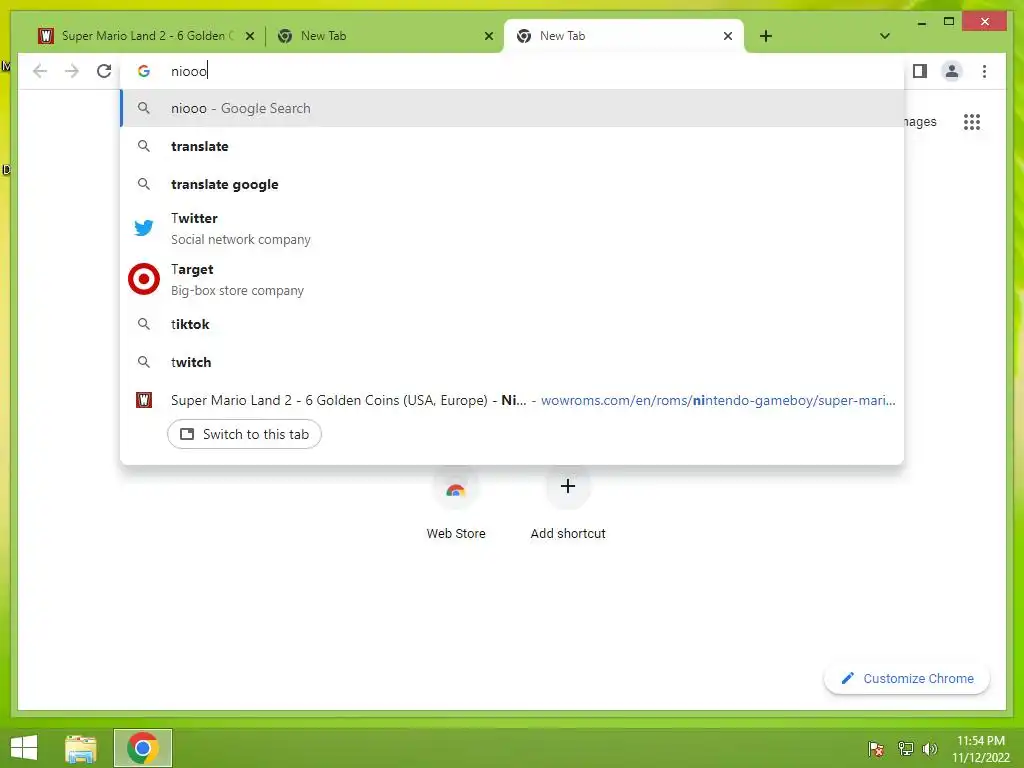Click the Switch to this tab button
This screenshot has width=1024, height=768.
pos(244,434)
